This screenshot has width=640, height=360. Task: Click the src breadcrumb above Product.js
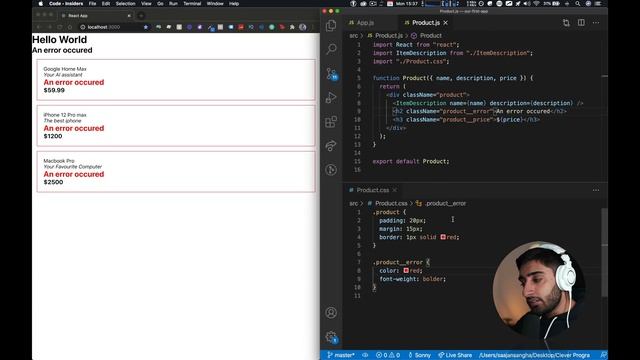pyautogui.click(x=353, y=36)
